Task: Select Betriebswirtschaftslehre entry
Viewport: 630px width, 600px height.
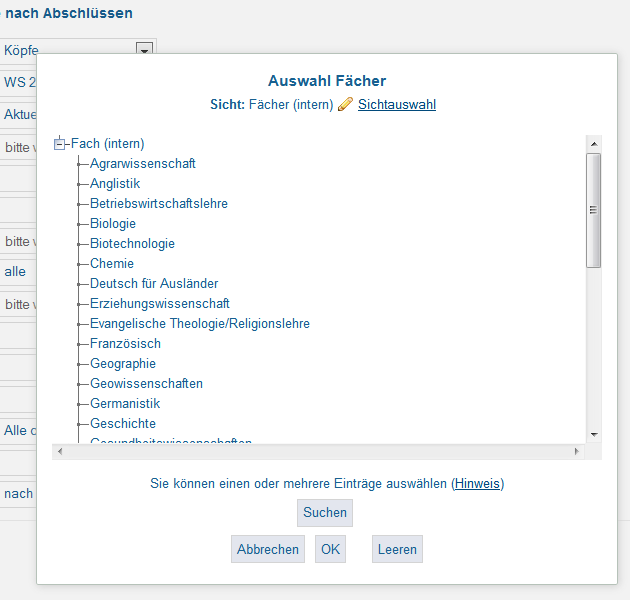Action: click(x=159, y=203)
